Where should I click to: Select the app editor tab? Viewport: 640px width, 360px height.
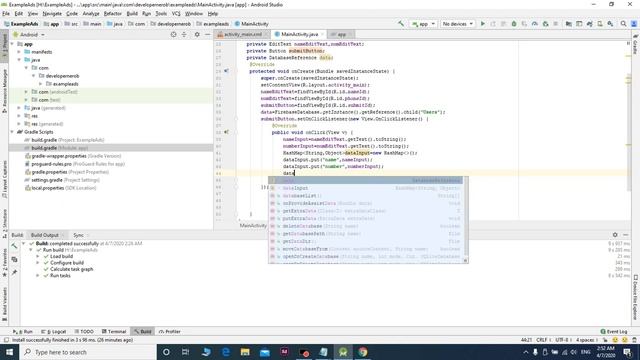tap(341, 34)
